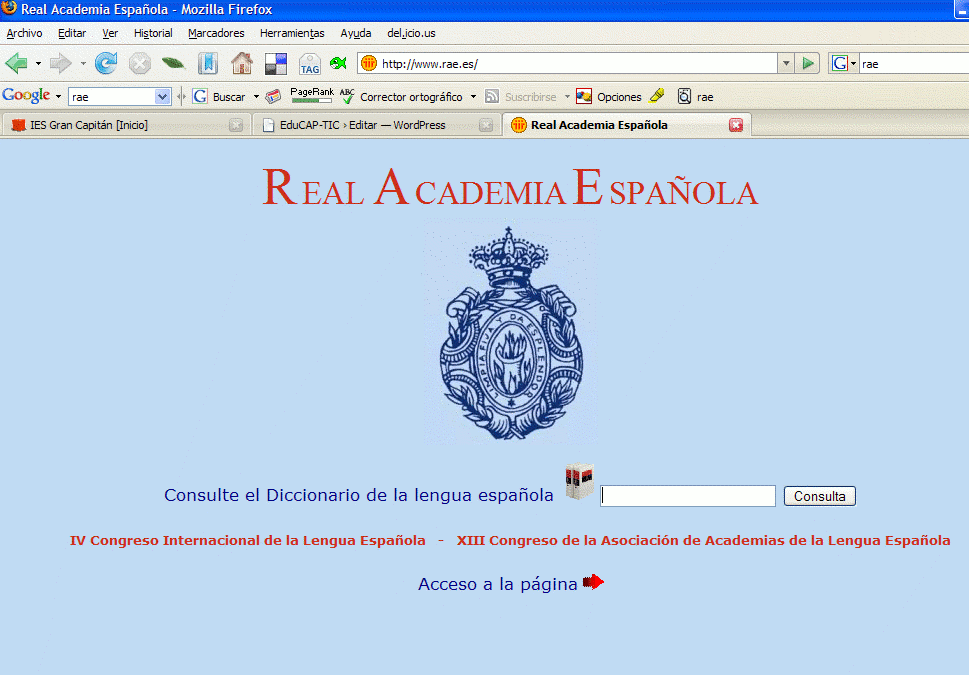Image resolution: width=969 pixels, height=675 pixels.
Task: Open the Corrector ortográfico dropdown arrow
Action: tap(473, 96)
